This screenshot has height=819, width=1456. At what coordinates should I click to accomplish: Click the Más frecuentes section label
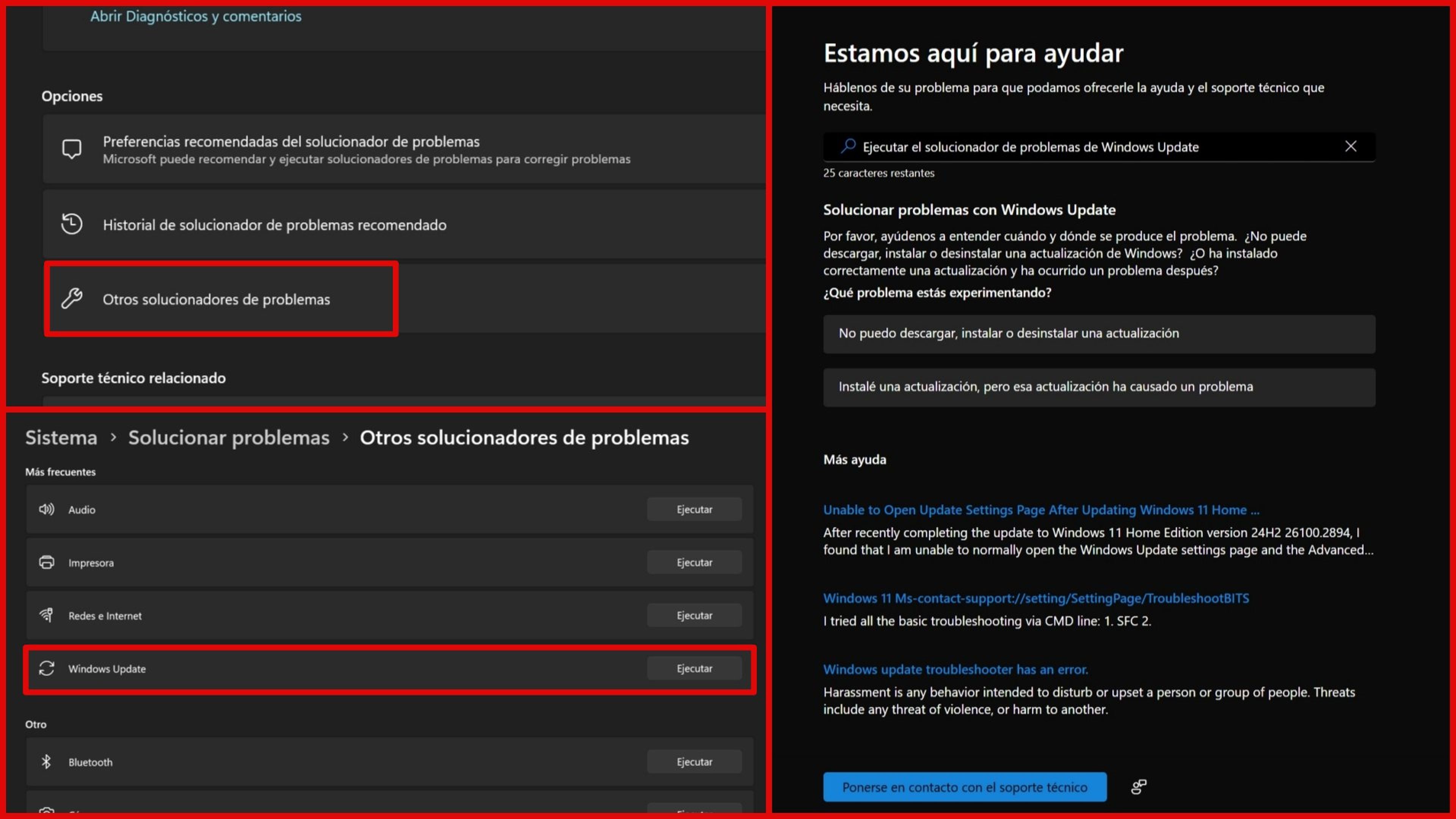[61, 472]
